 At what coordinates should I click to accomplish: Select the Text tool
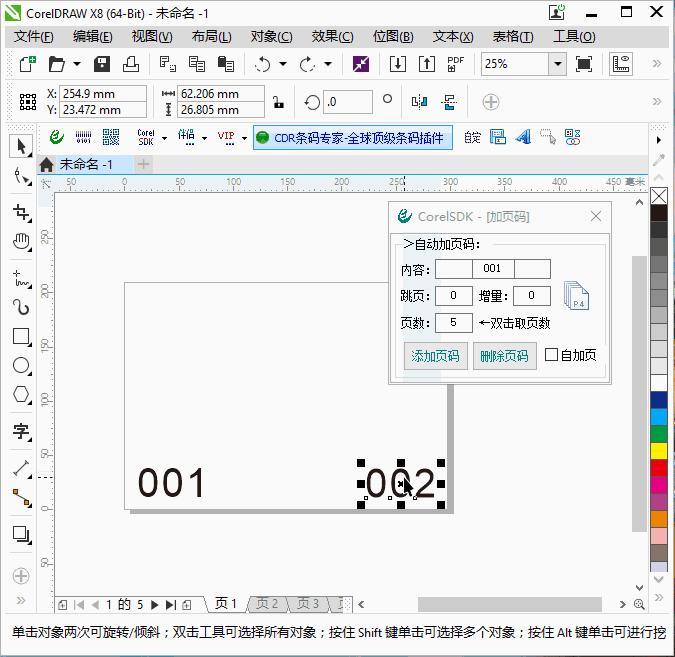(22, 431)
